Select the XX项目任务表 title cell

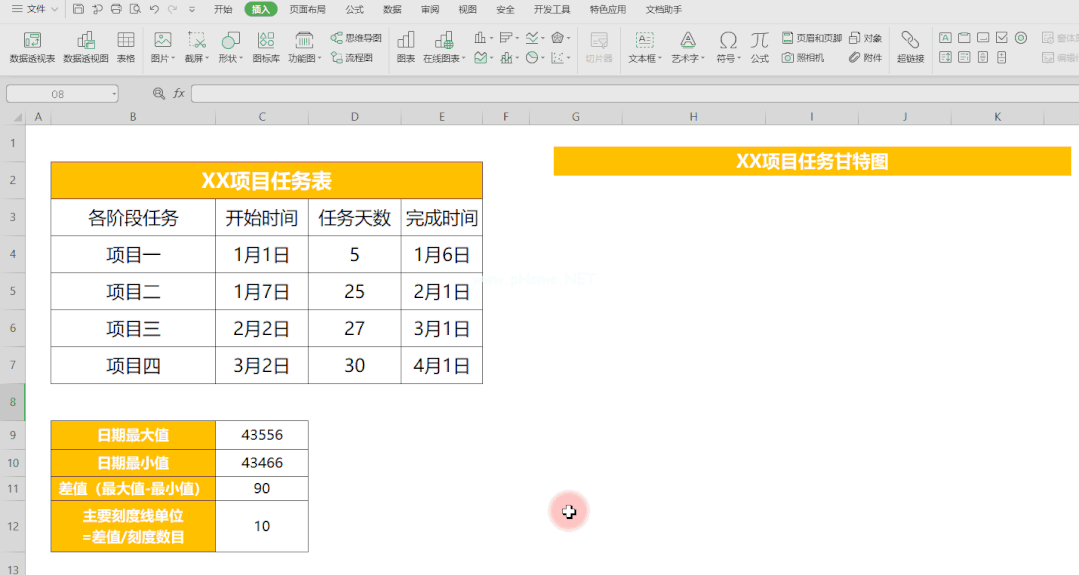coord(266,181)
